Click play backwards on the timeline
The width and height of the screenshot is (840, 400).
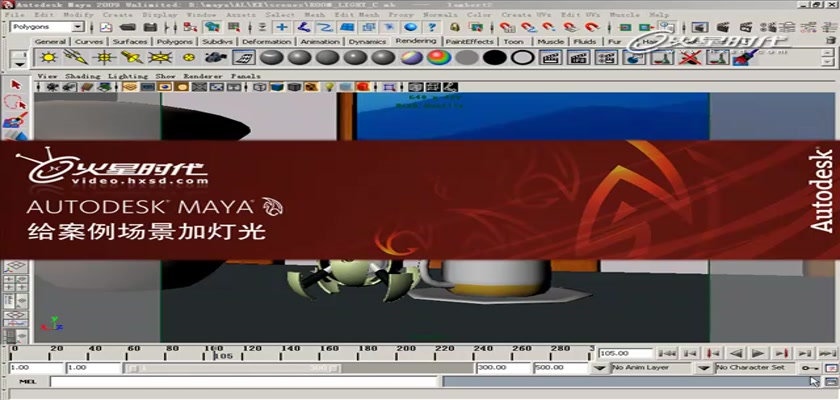(736, 353)
